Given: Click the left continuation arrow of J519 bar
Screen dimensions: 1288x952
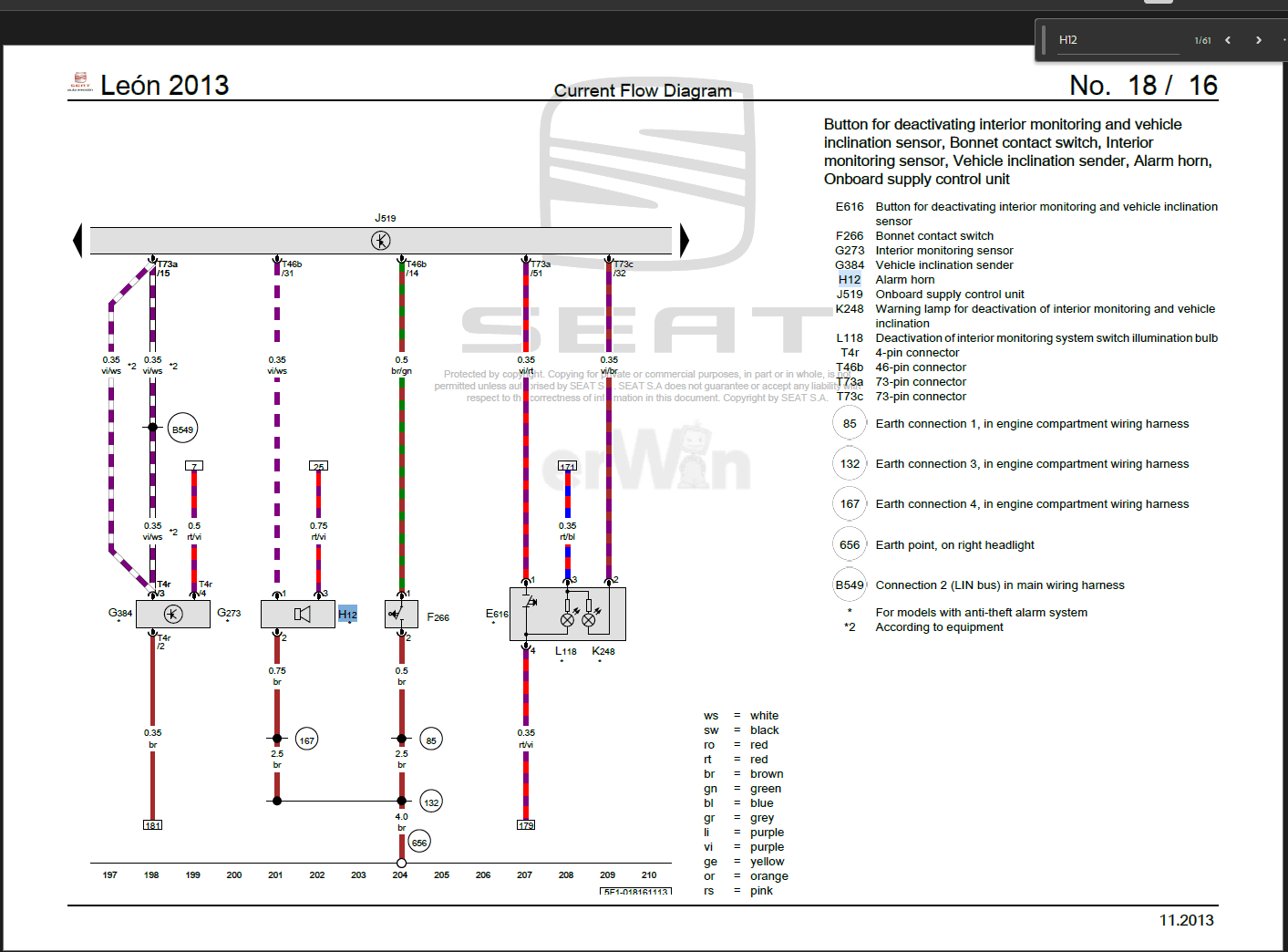Looking at the screenshot, I should pyautogui.click(x=77, y=240).
